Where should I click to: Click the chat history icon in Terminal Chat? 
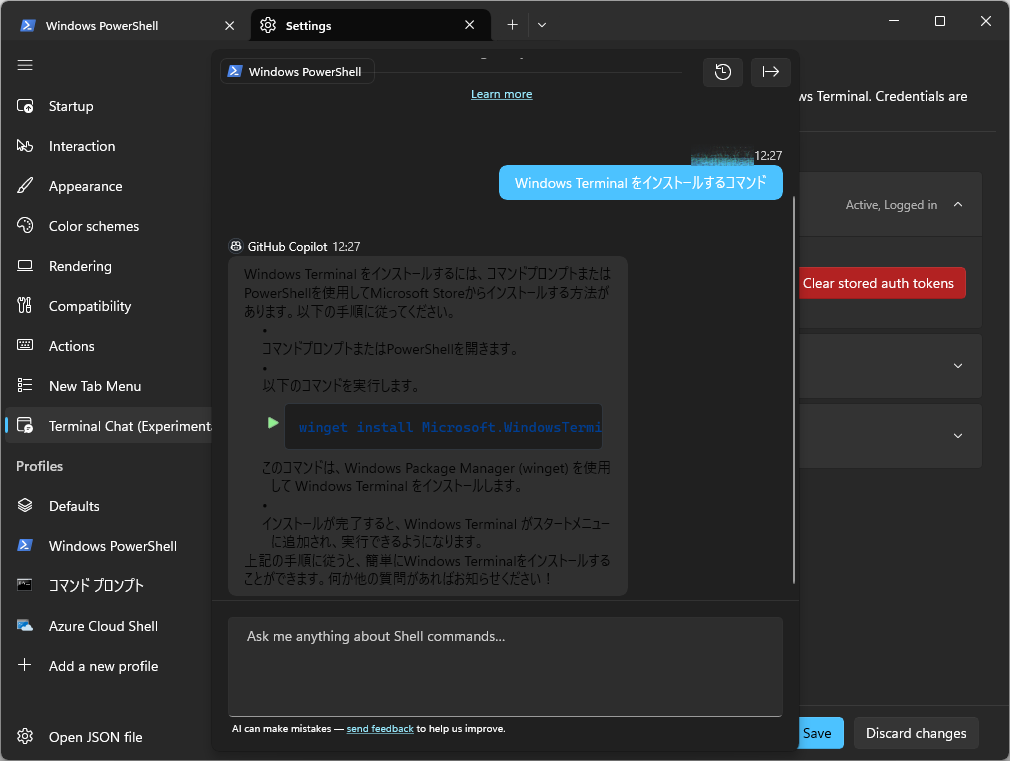pos(722,70)
